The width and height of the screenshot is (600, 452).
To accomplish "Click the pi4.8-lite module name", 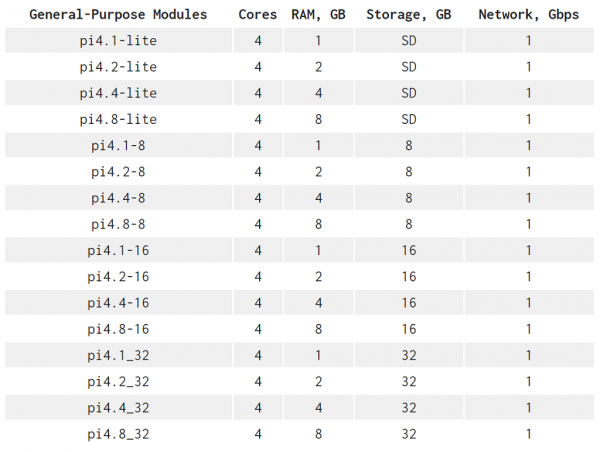I will point(118,120).
